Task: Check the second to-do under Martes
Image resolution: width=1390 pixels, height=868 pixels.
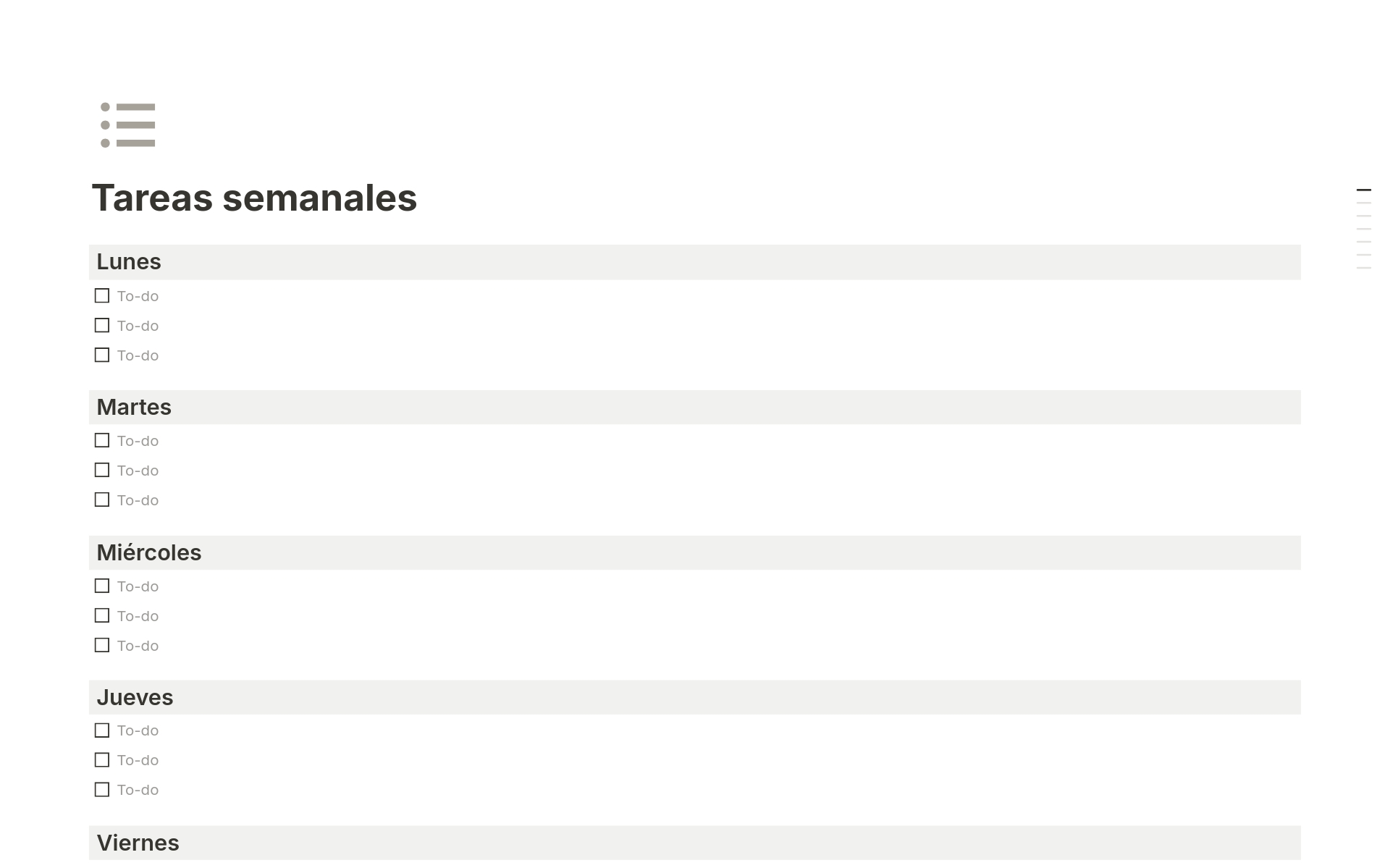Action: coord(101,470)
